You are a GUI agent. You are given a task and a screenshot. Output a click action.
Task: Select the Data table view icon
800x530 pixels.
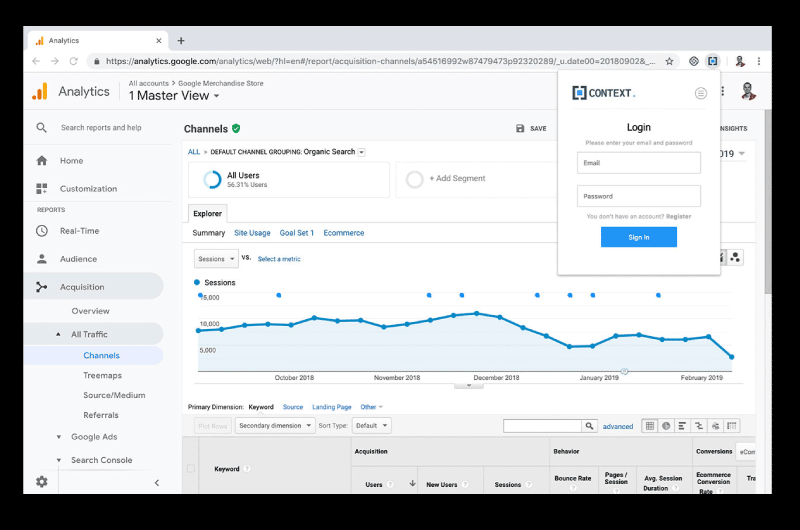(649, 426)
